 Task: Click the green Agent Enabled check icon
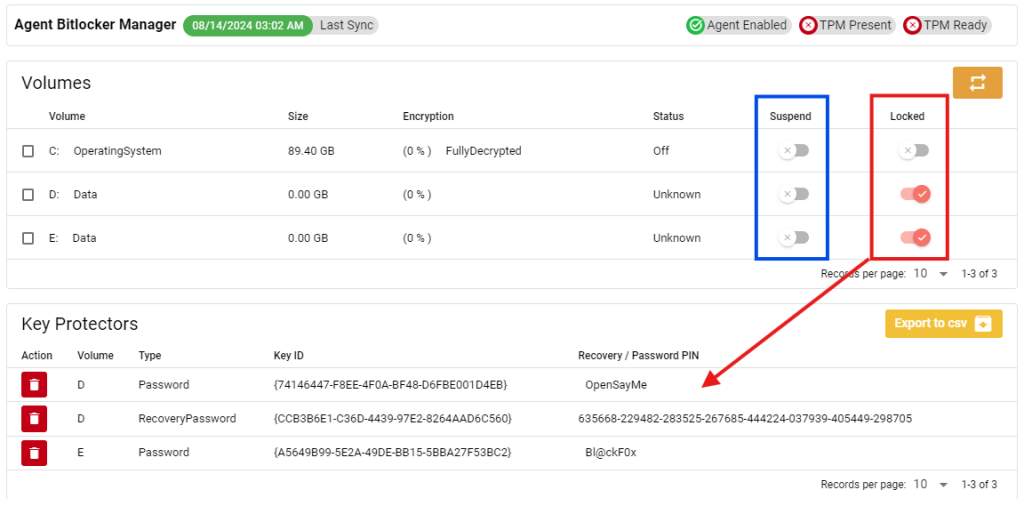(696, 25)
